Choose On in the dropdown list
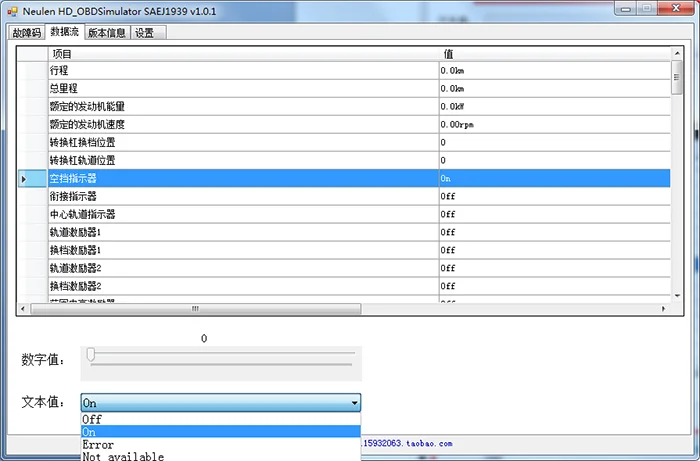Viewport: 700px width, 461px height. [221, 432]
